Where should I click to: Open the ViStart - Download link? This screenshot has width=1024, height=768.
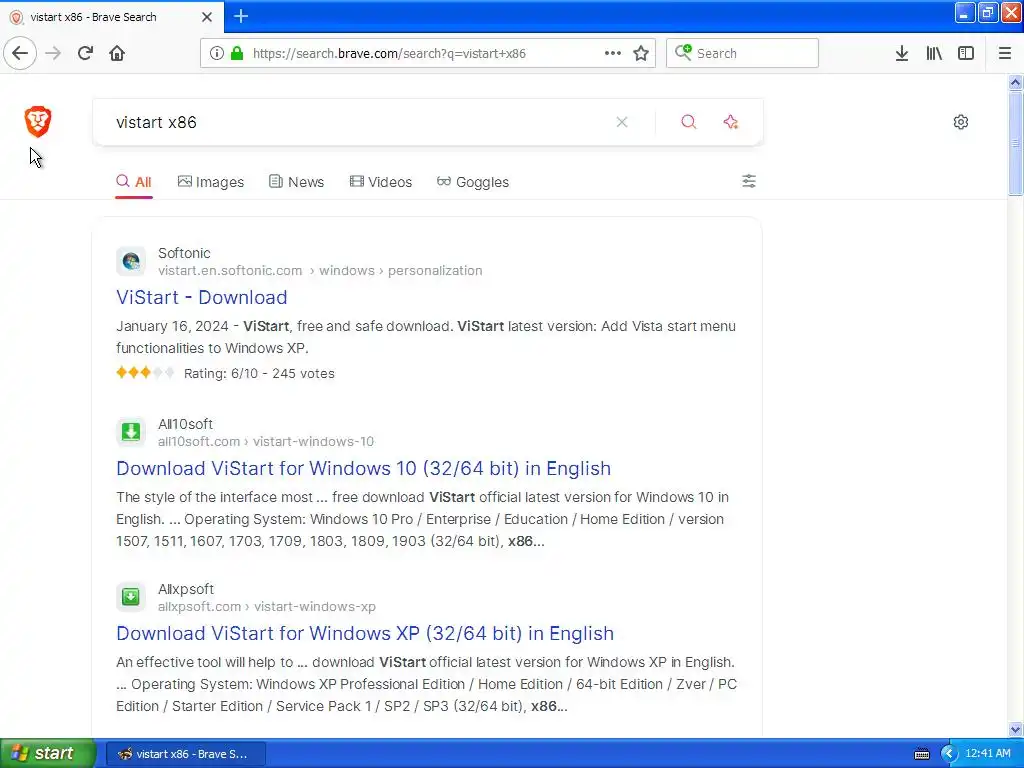202,297
